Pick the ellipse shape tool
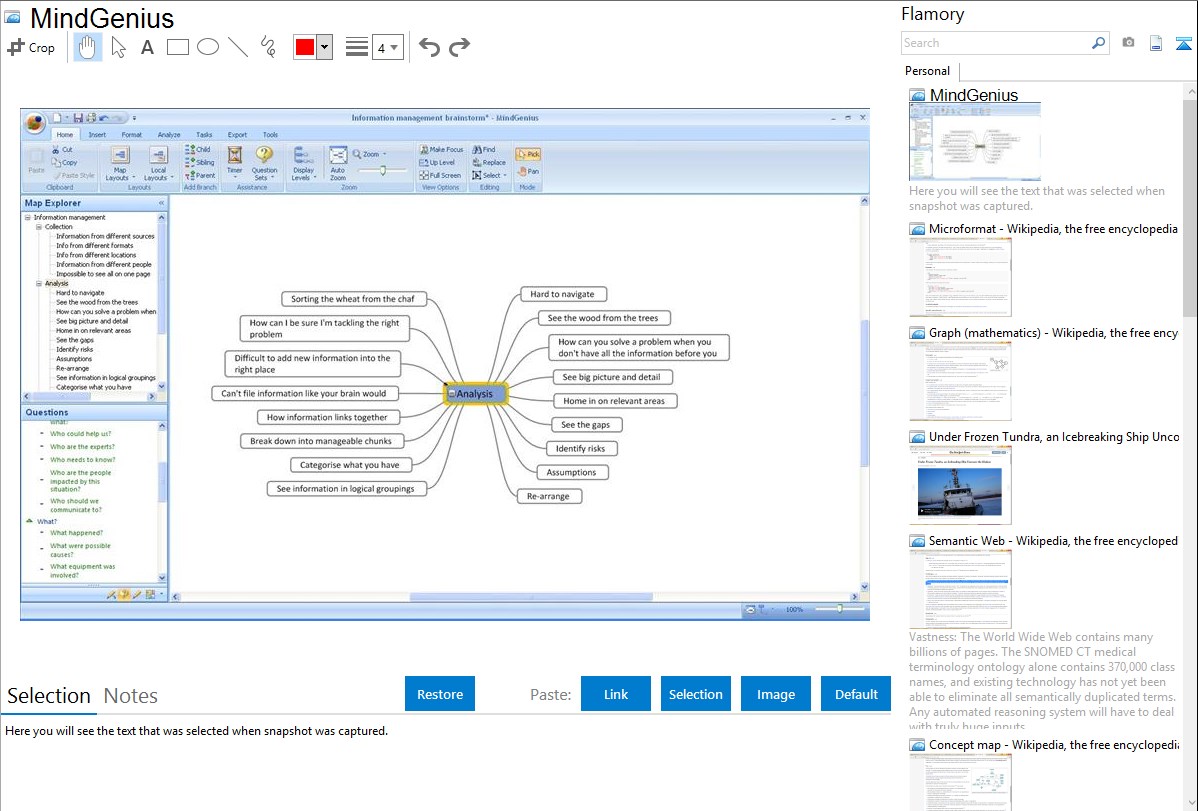The image size is (1198, 811). 208,47
